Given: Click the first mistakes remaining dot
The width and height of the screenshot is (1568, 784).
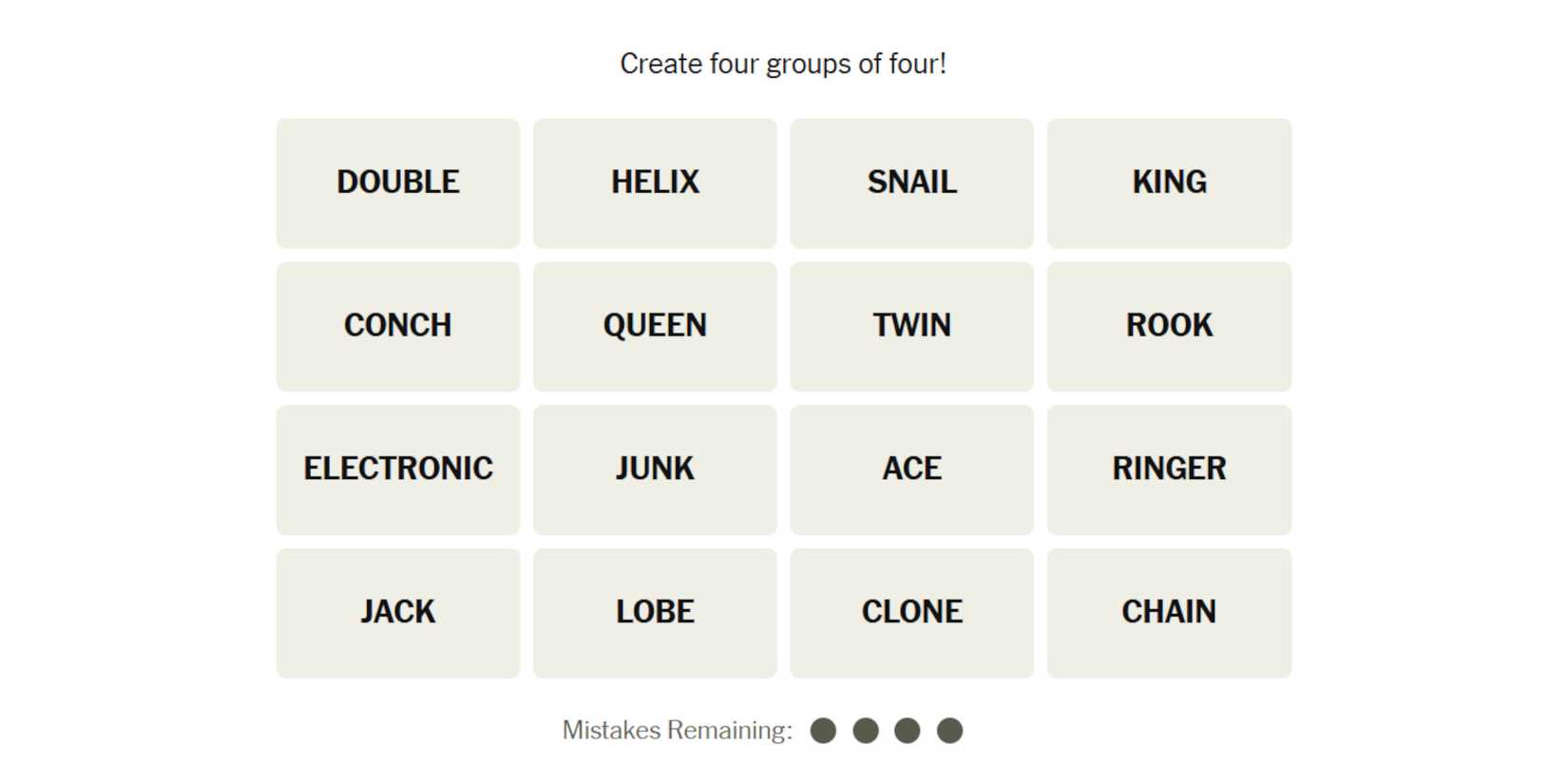Looking at the screenshot, I should tap(823, 731).
